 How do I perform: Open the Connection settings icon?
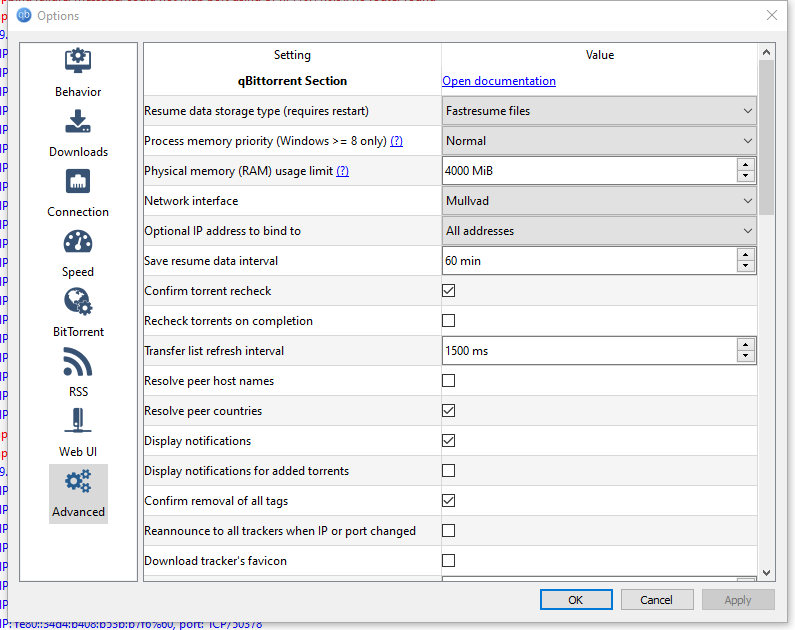[x=78, y=181]
